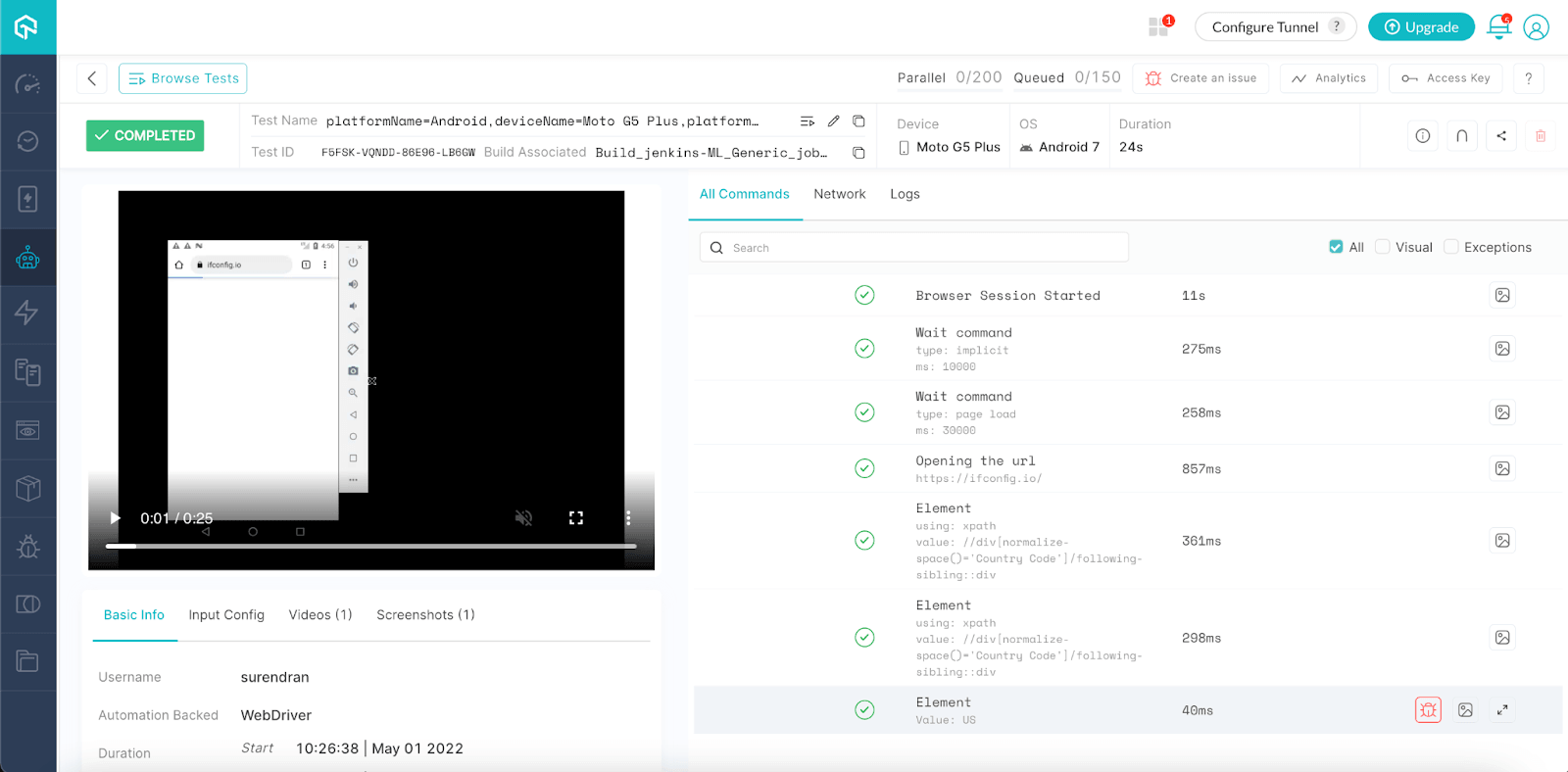The width and height of the screenshot is (1568, 772).
Task: Open the notifications bell icon
Action: coord(1499,26)
